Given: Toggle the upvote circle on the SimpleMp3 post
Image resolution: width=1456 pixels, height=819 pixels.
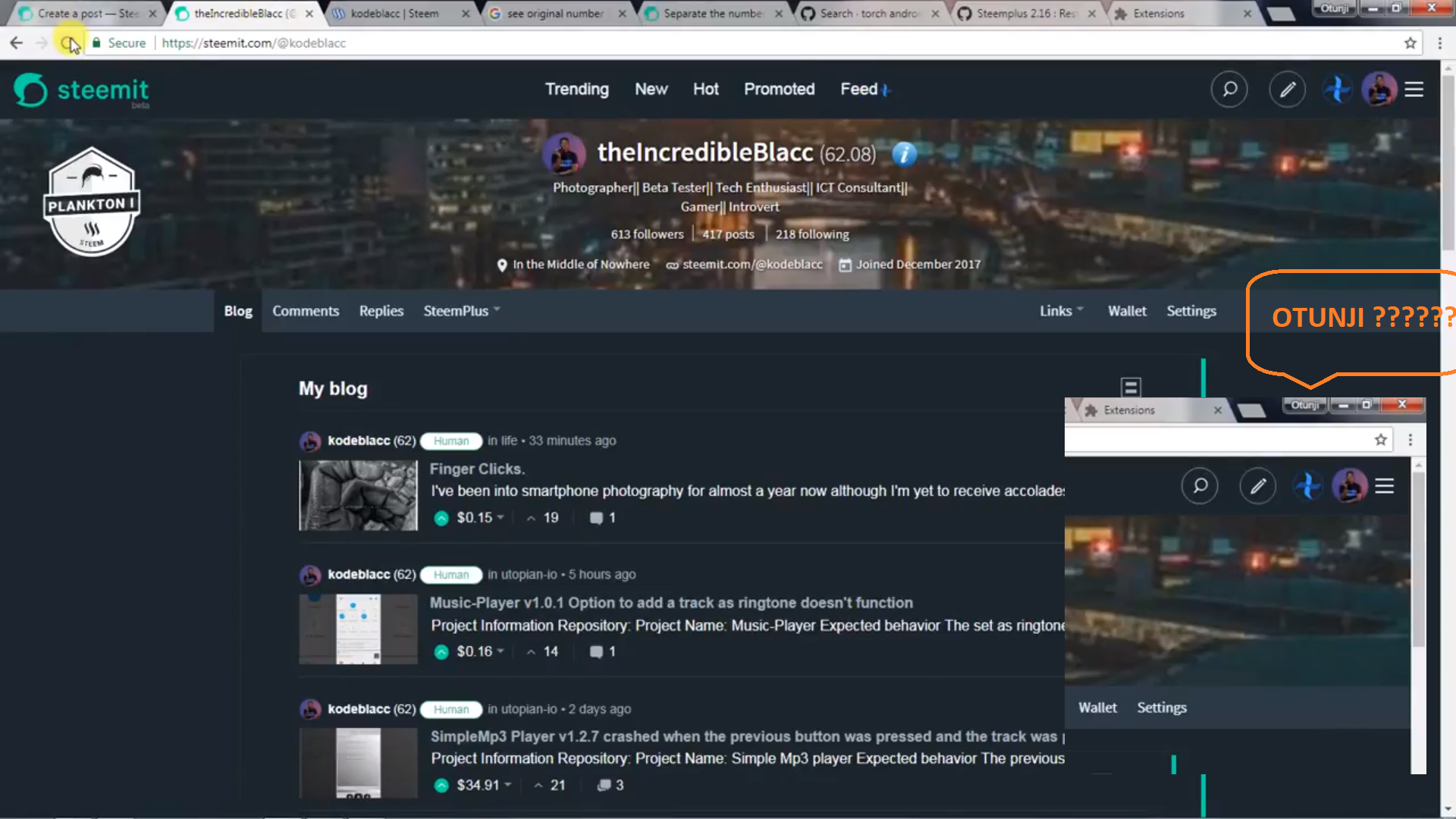Looking at the screenshot, I should tap(441, 785).
